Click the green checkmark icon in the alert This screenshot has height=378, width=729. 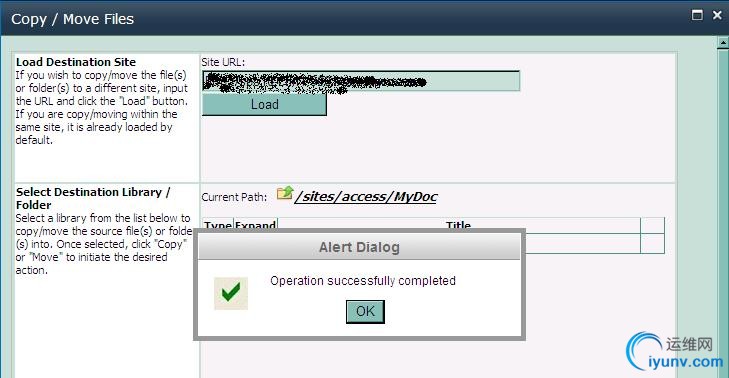(231, 293)
